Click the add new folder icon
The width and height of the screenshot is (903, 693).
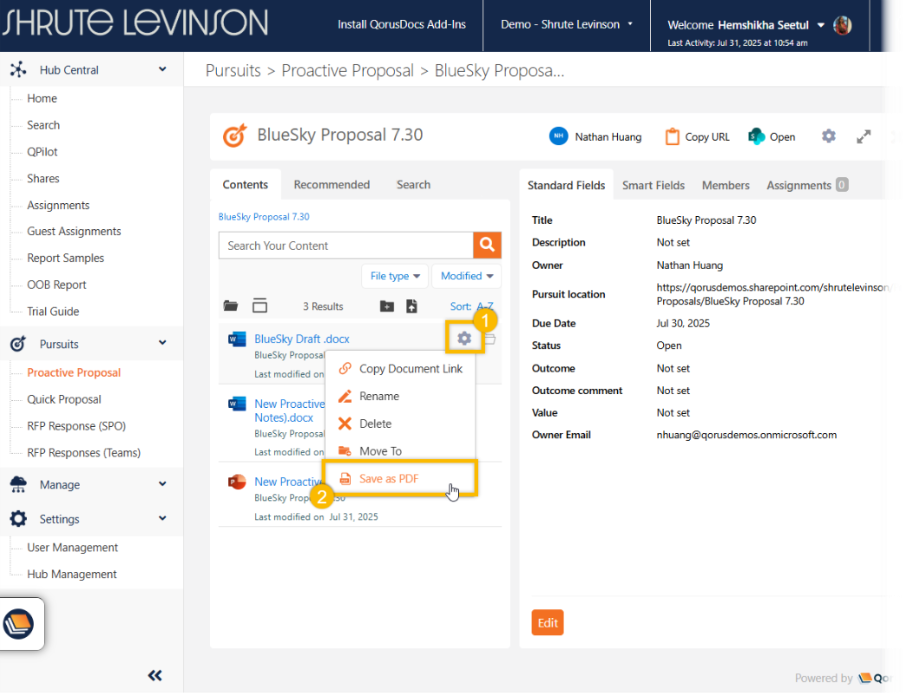[x=387, y=306]
